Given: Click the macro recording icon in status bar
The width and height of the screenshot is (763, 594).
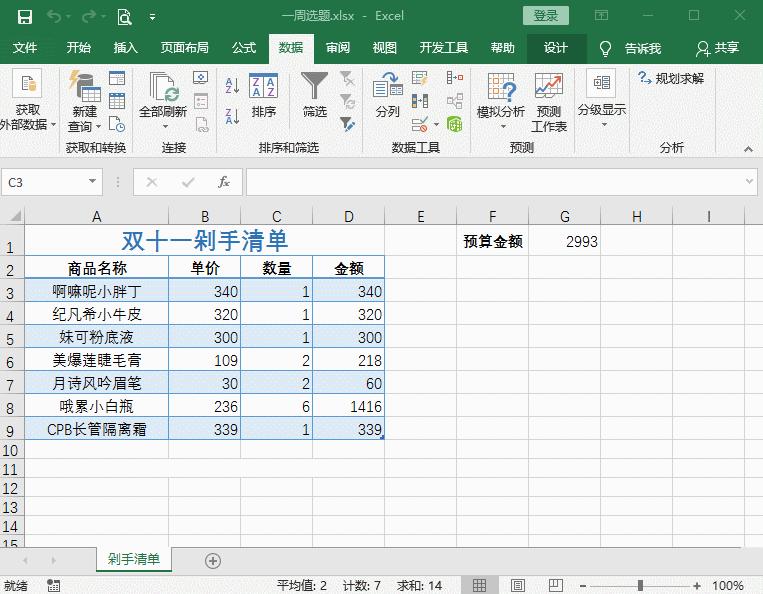Looking at the screenshot, I should (54, 585).
